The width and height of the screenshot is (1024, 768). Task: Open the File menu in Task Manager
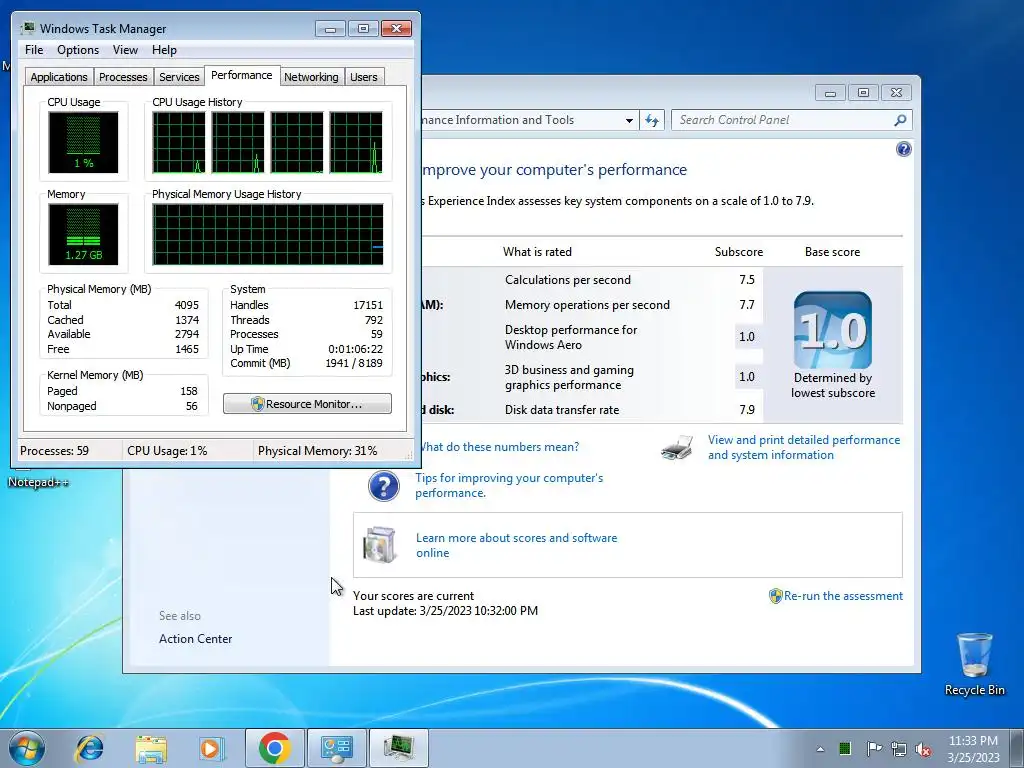(34, 50)
